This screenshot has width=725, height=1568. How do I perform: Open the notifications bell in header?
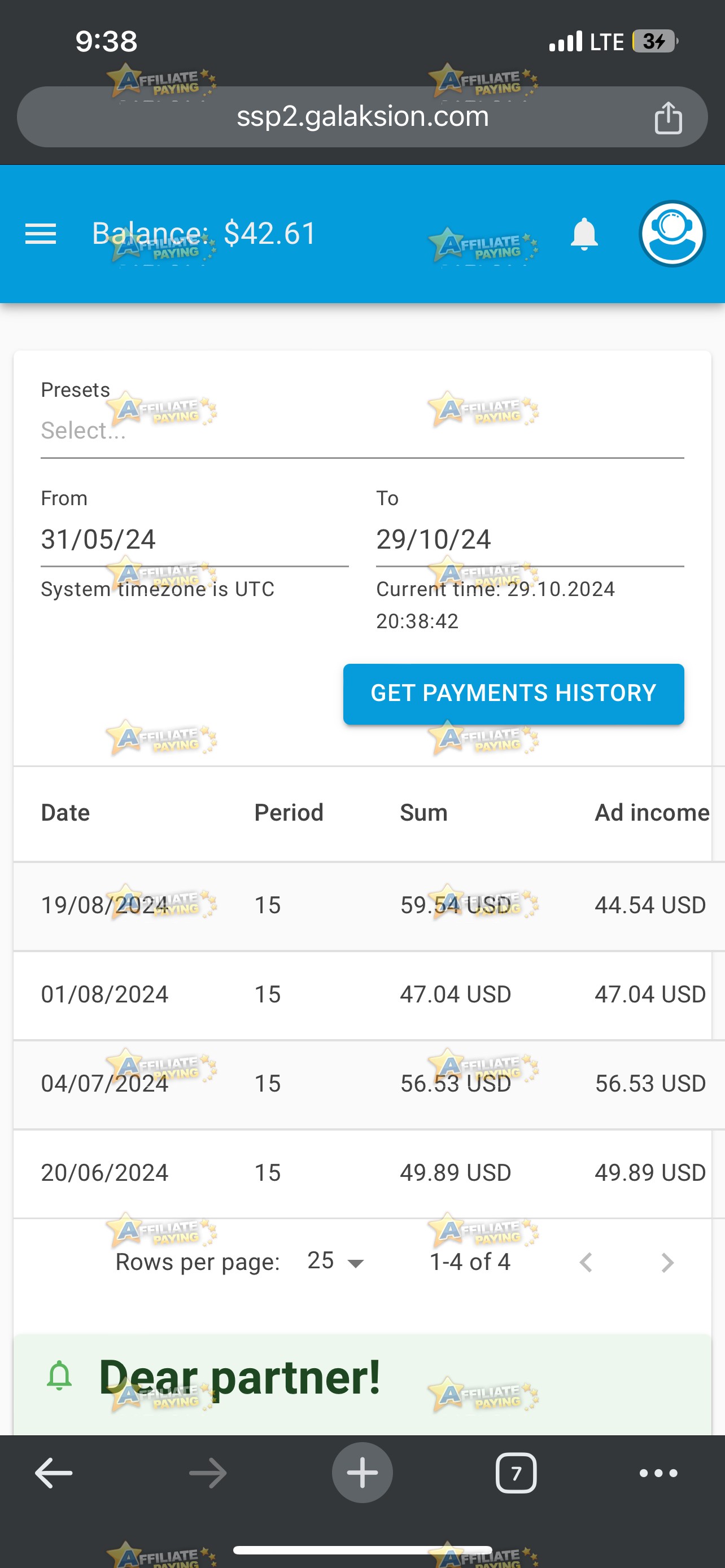coord(584,234)
